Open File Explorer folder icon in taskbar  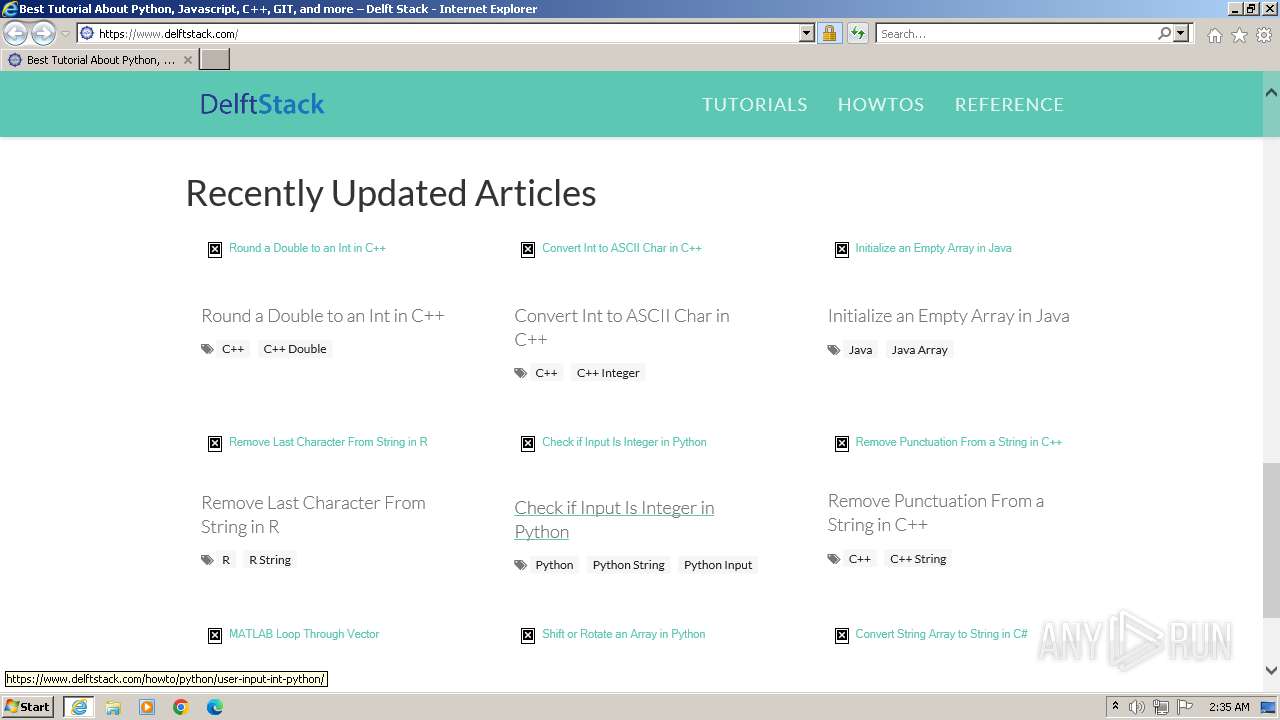(113, 707)
